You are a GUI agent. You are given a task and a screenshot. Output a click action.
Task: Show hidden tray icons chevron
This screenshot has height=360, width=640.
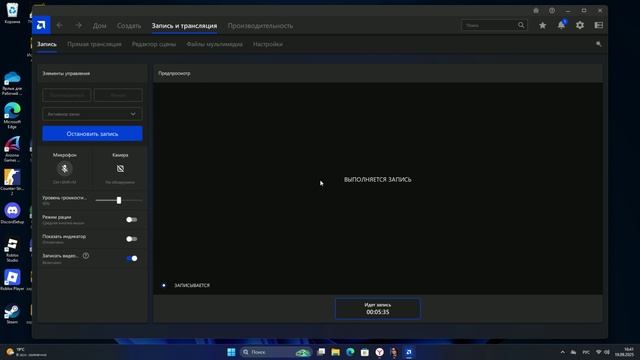point(562,352)
